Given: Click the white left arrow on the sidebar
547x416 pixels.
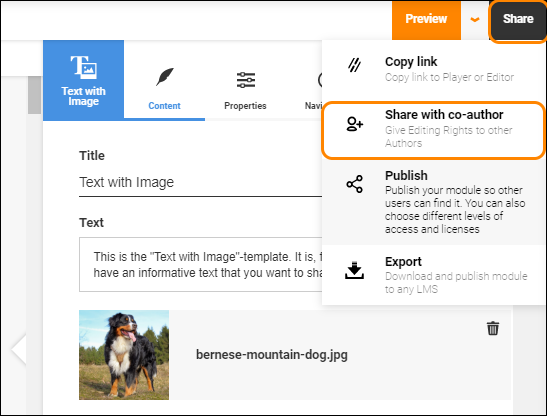Looking at the screenshot, I should (19, 349).
